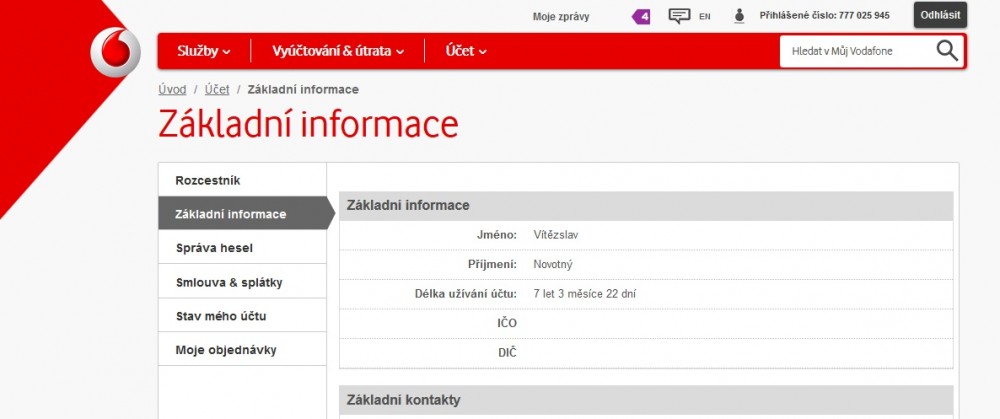This screenshot has height=419, width=1000.
Task: Select Rozcestník in the sidebar
Action: pyautogui.click(x=208, y=180)
